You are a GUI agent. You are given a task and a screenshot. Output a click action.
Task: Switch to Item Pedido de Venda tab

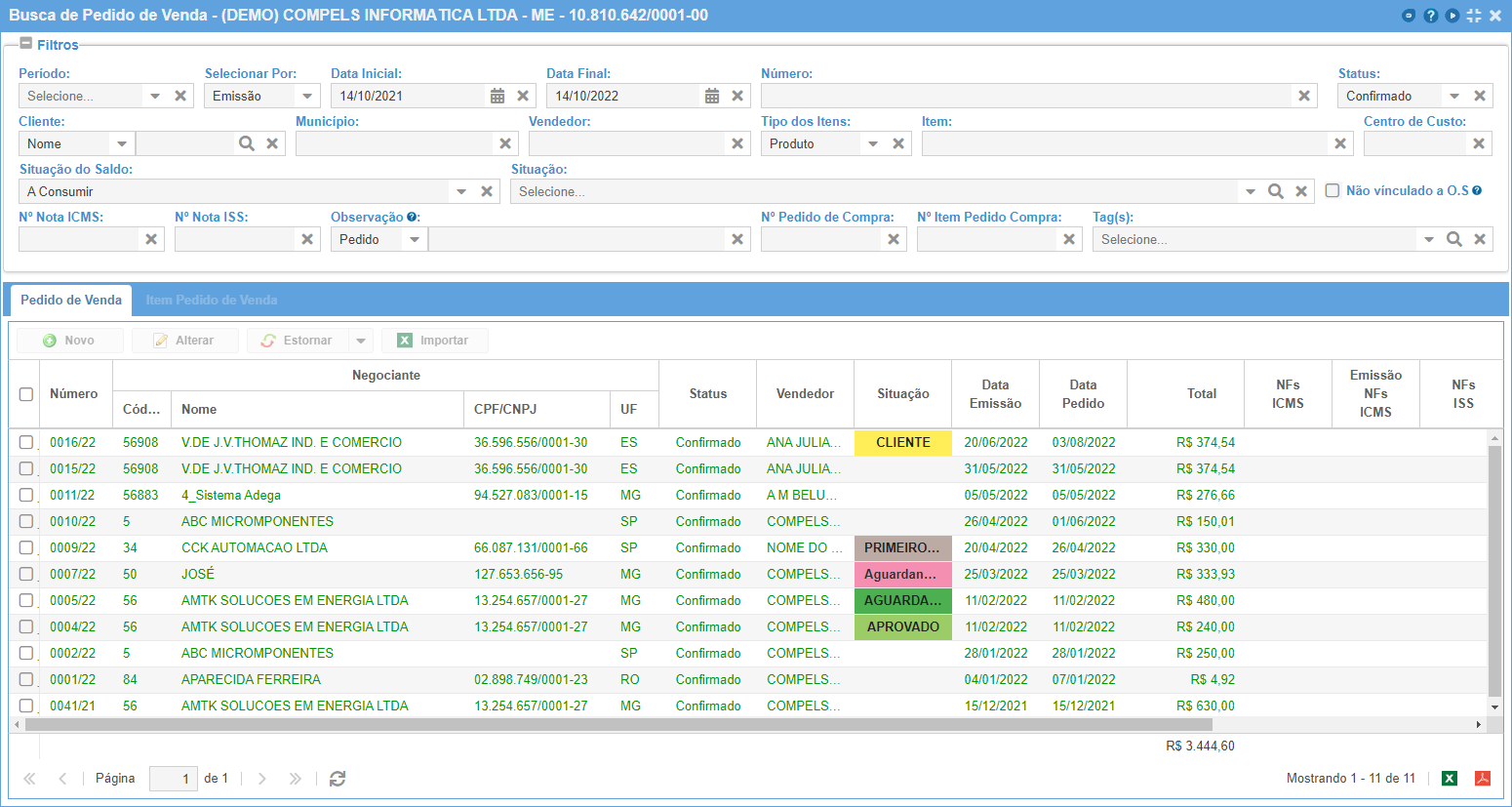(212, 300)
